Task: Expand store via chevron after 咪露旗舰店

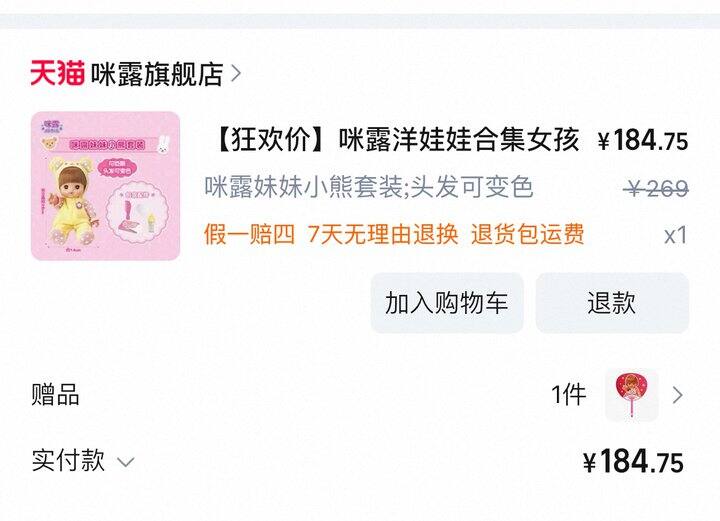Action: (236, 73)
